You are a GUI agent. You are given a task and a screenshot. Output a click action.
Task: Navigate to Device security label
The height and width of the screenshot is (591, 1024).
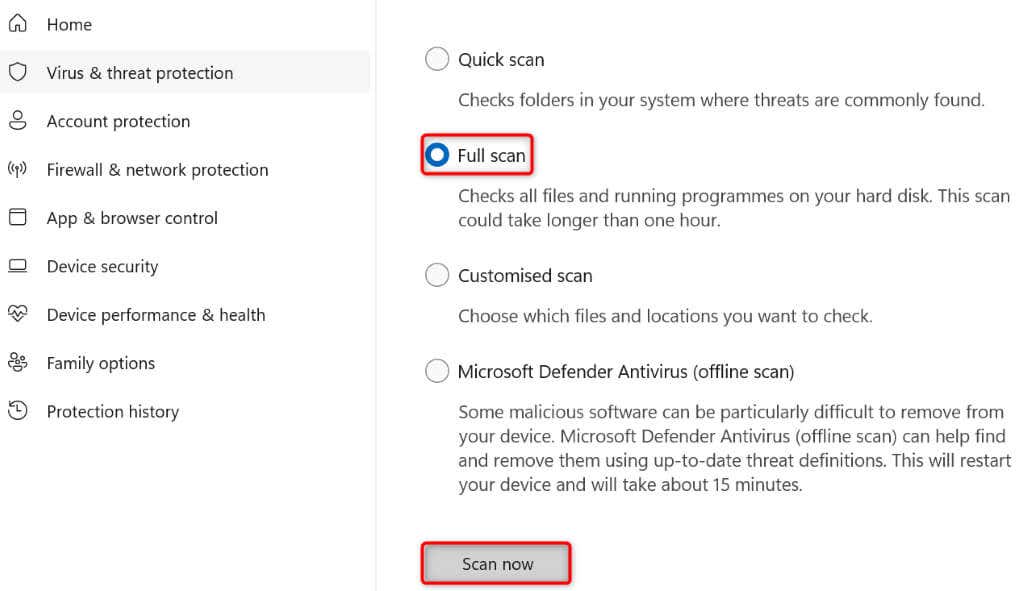[102, 266]
